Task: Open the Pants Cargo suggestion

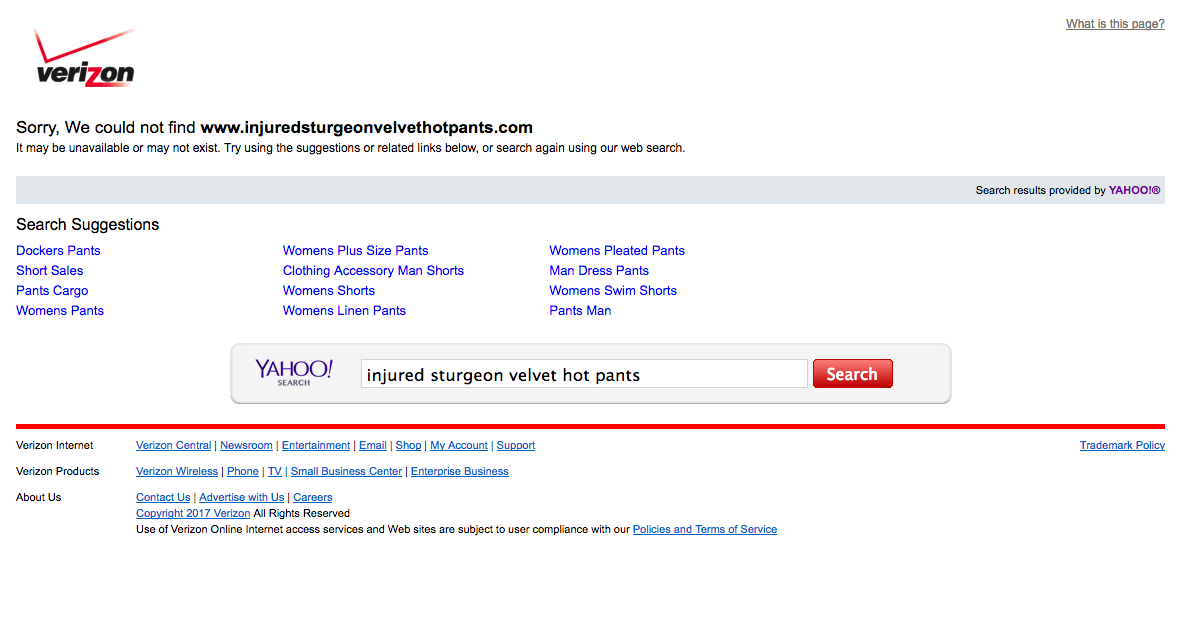Action: (52, 290)
